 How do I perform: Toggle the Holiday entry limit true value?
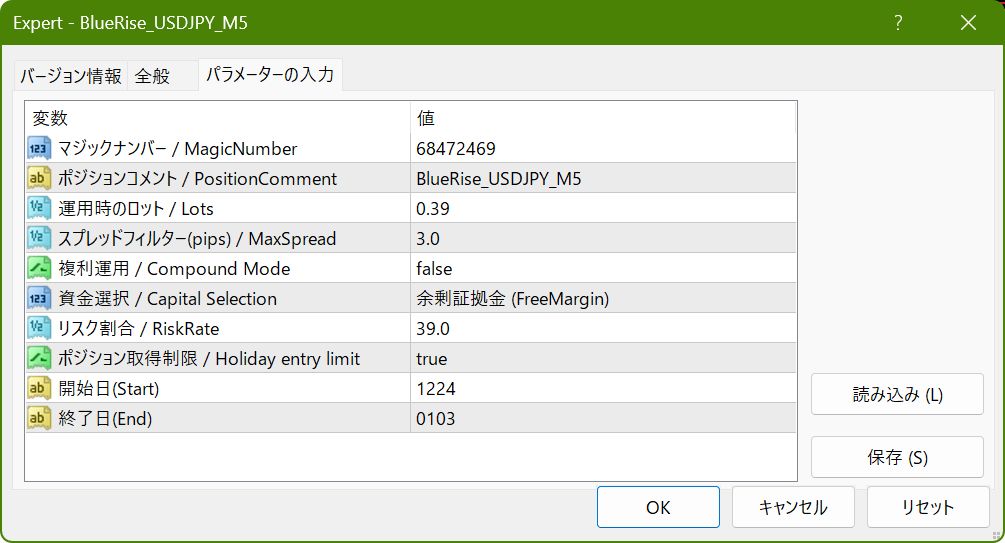[x=432, y=359]
